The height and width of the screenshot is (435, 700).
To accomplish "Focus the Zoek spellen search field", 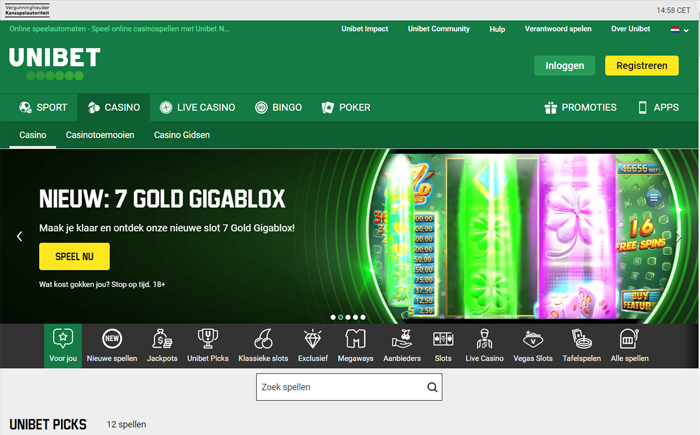I will point(349,387).
